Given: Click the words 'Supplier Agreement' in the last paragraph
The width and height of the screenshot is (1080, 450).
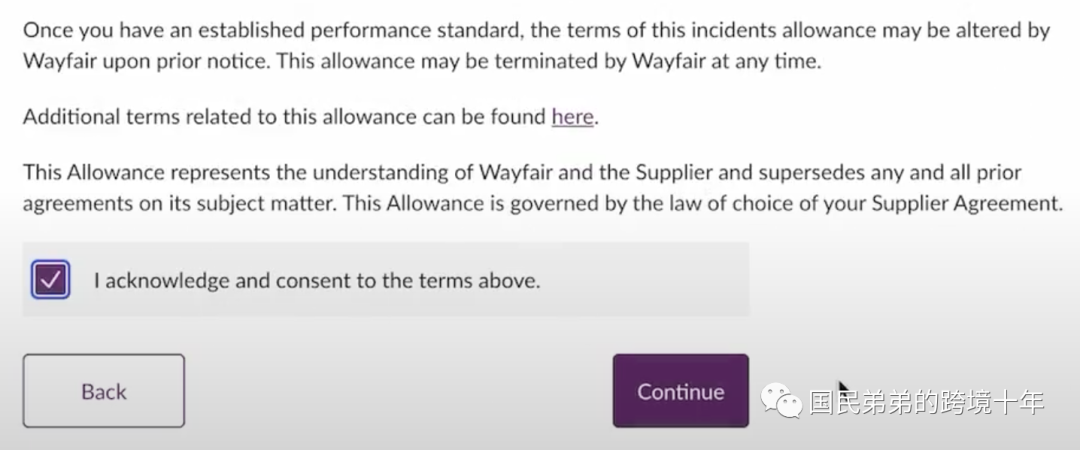Looking at the screenshot, I should 967,204.
